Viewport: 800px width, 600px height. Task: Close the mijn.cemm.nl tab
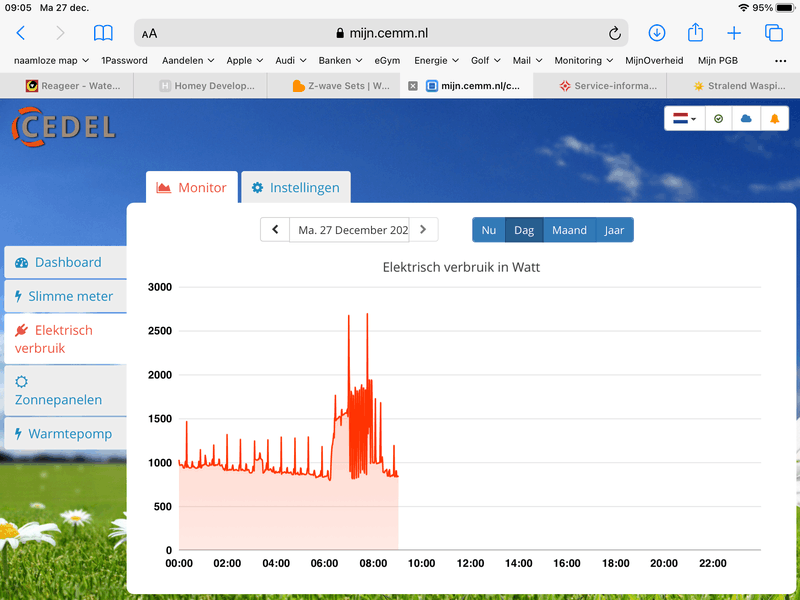point(413,86)
